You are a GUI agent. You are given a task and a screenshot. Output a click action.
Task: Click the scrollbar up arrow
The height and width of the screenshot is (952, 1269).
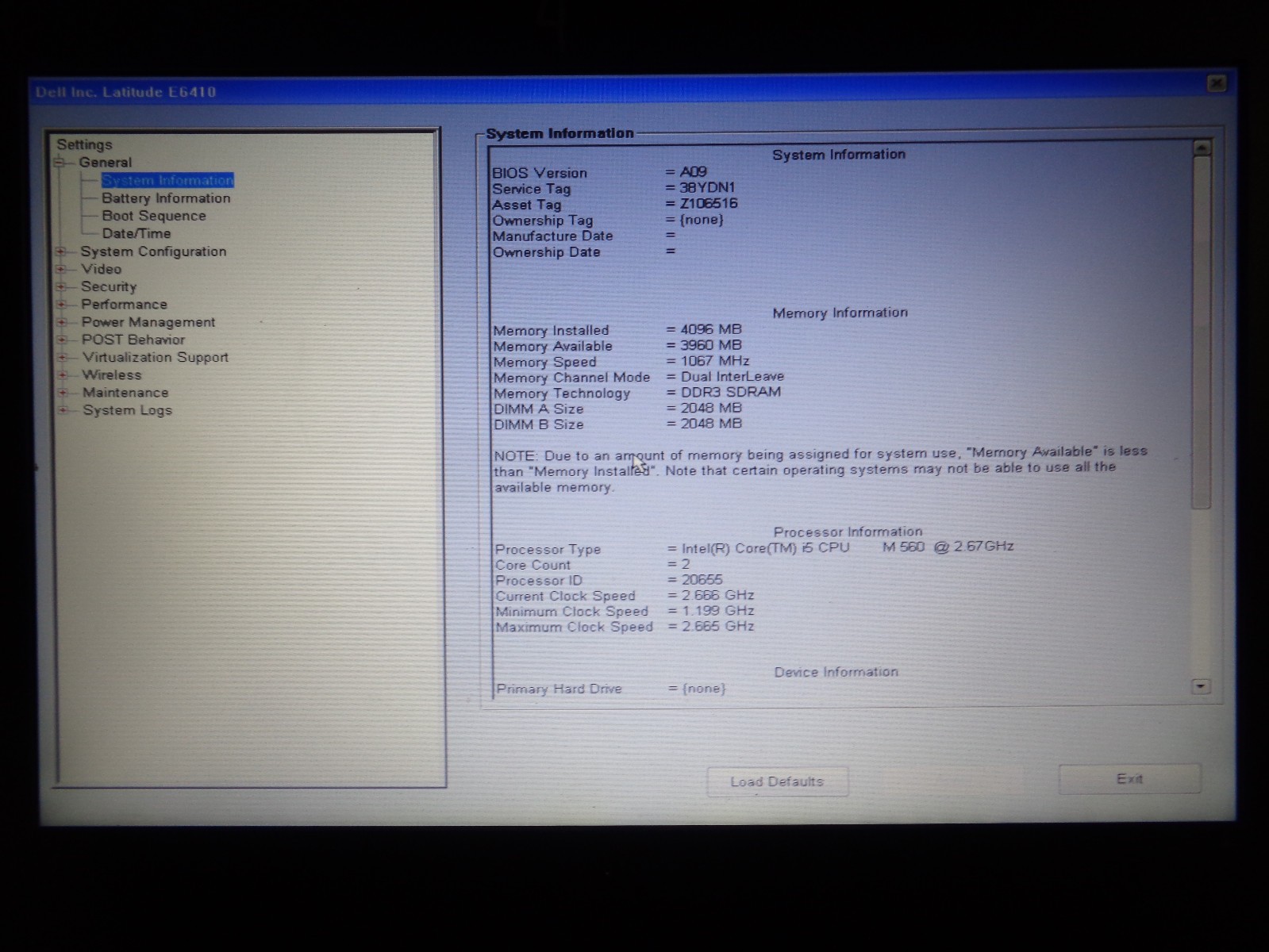1202,148
